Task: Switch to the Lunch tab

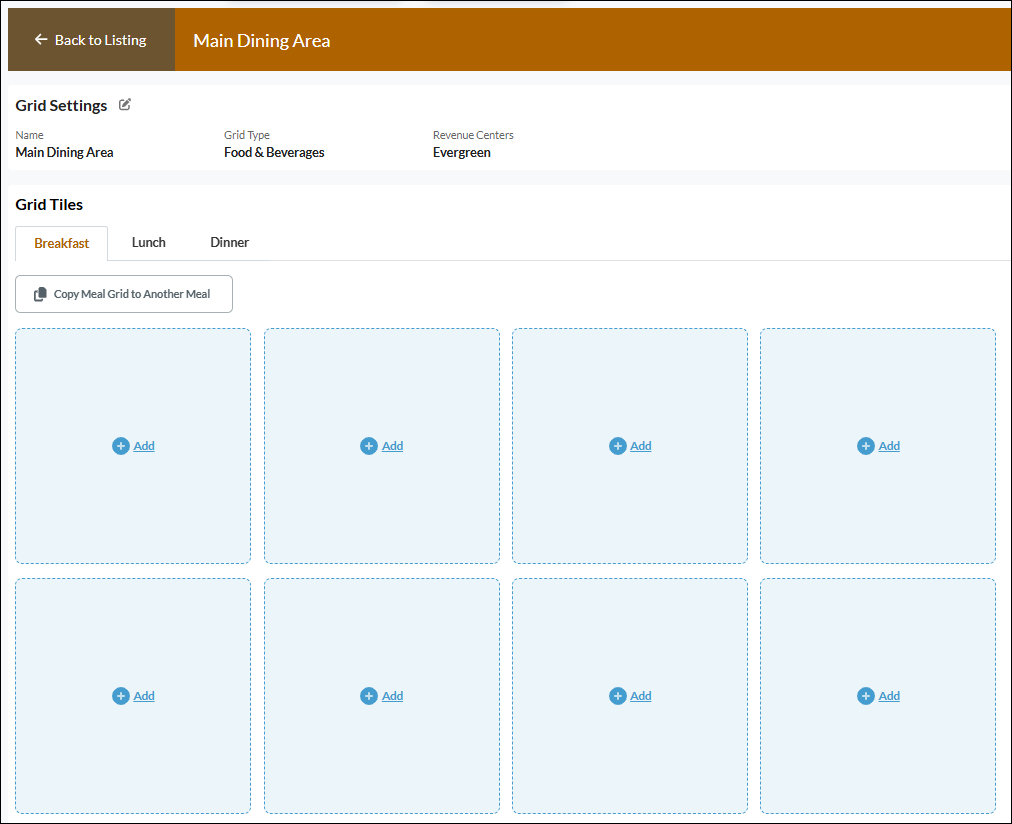Action: click(x=148, y=243)
